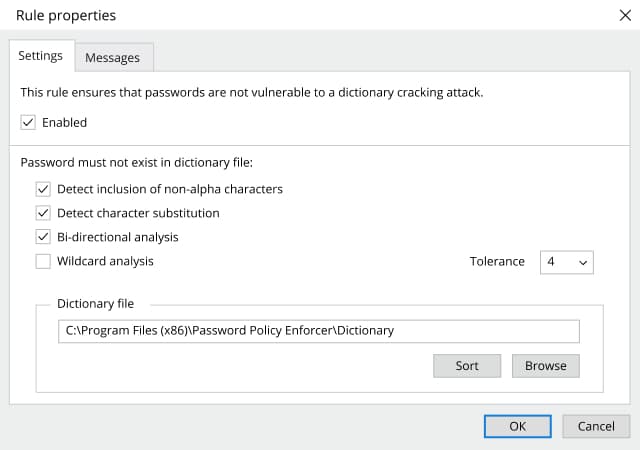The image size is (640, 450).
Task: Click the Detect character substitution label
Action: click(x=138, y=213)
